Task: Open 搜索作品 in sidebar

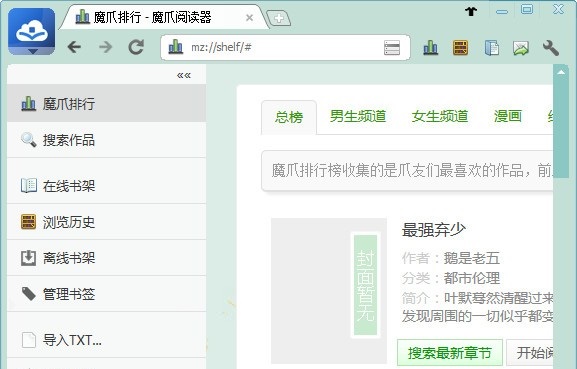Action: click(x=106, y=140)
